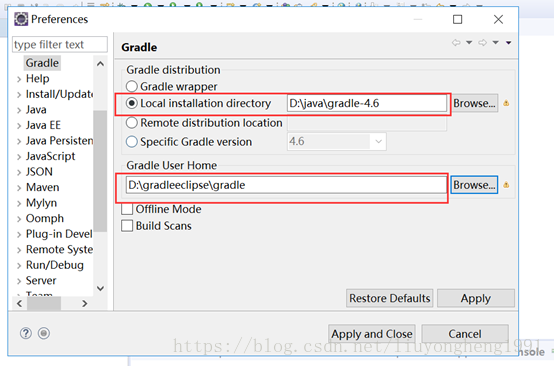The height and width of the screenshot is (366, 554).
Task: Expand the Remote Systems tree node
Action: click(19, 250)
